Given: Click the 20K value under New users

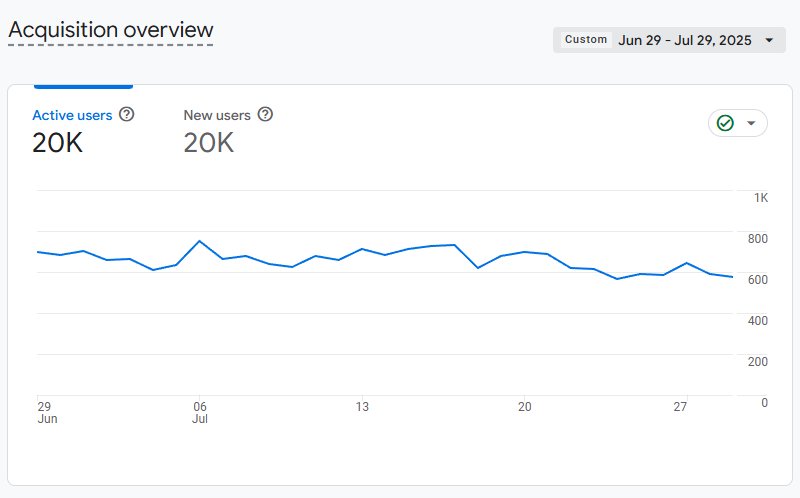Looking at the screenshot, I should [208, 143].
